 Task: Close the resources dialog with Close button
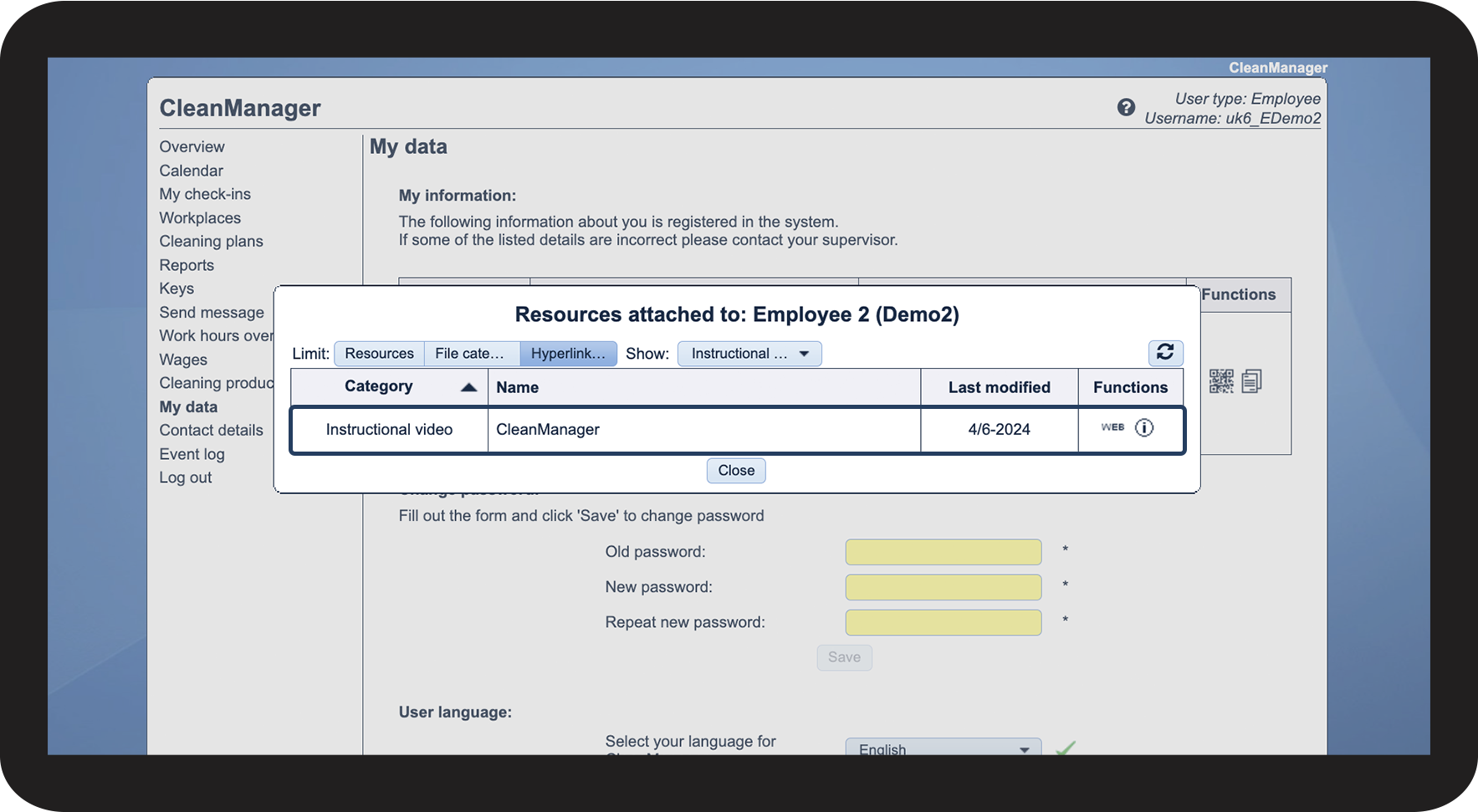tap(736, 471)
